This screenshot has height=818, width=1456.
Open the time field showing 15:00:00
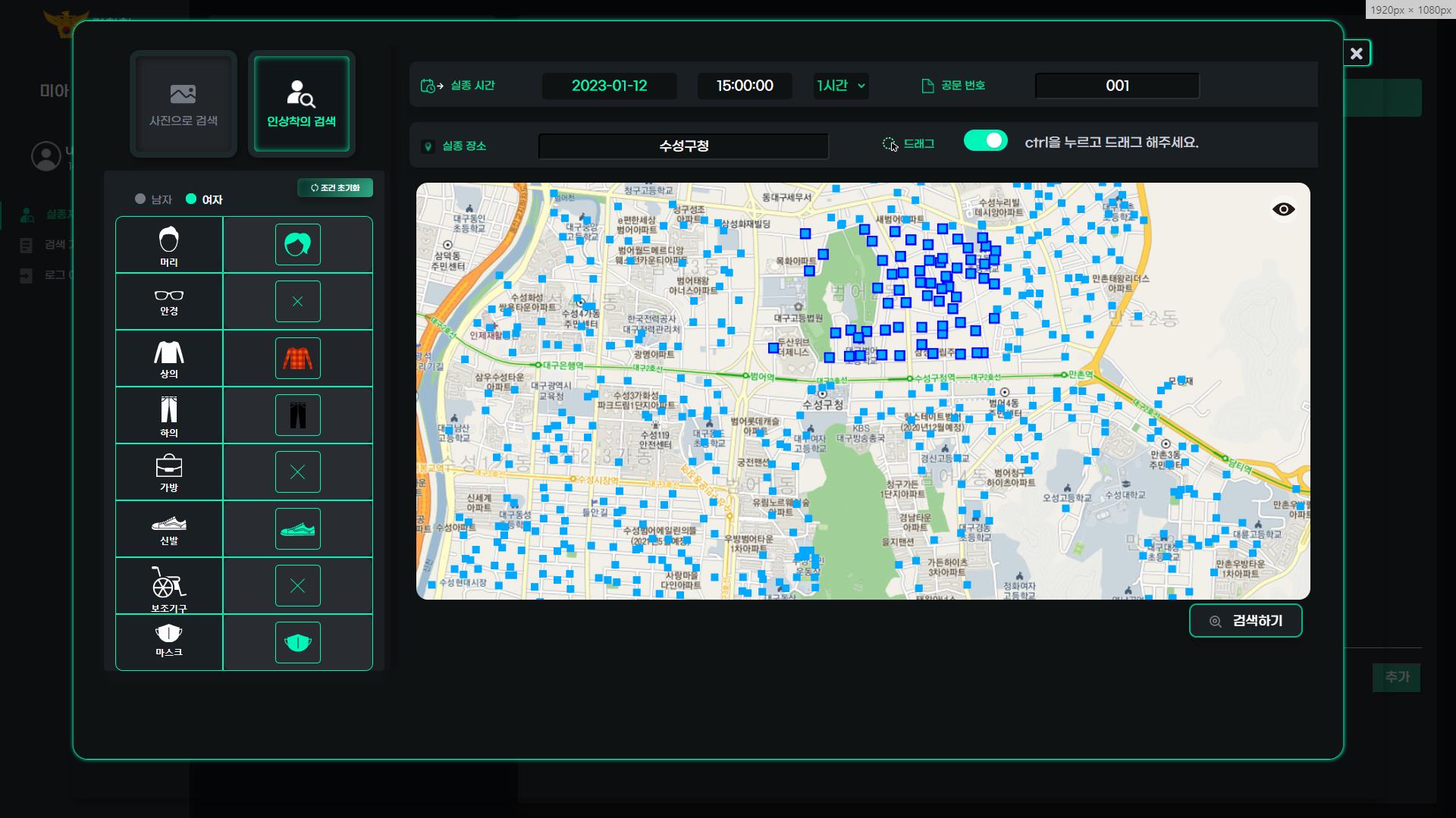[745, 86]
